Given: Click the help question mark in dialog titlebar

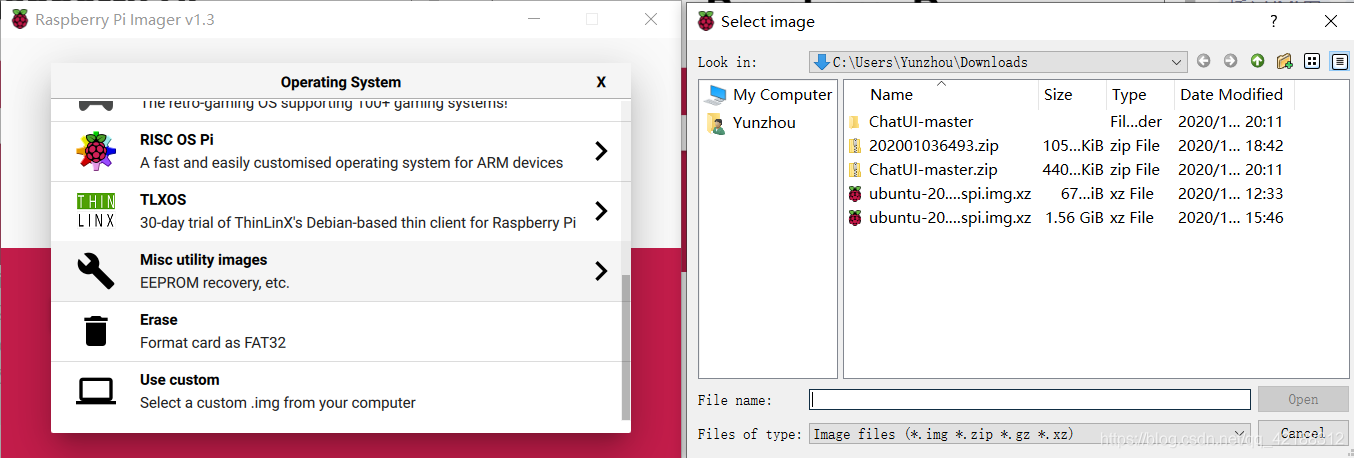Looking at the screenshot, I should tap(1273, 21).
